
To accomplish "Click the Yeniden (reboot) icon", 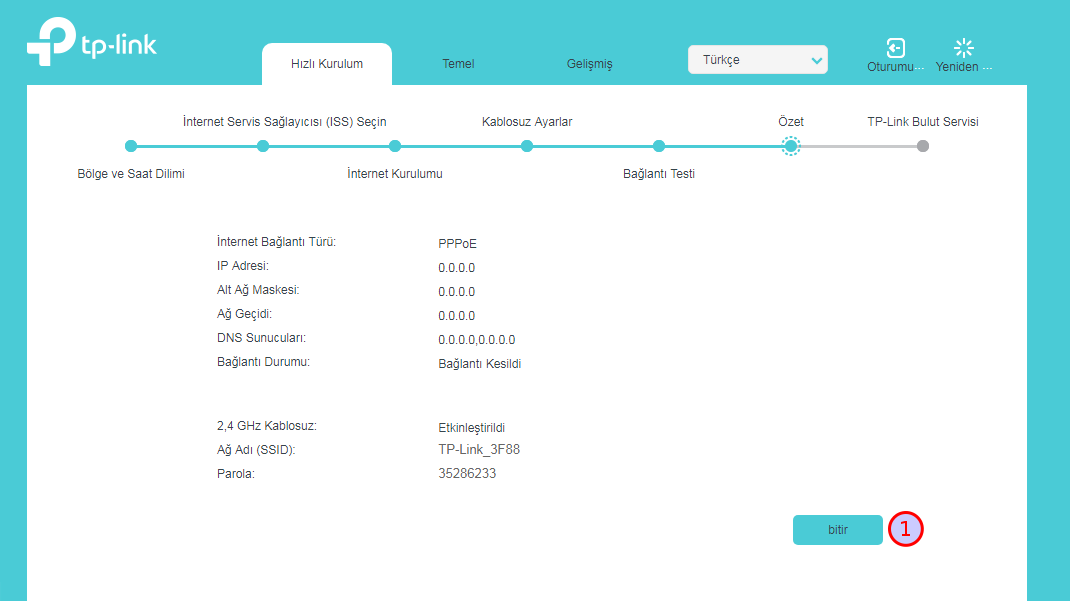I will click(963, 48).
